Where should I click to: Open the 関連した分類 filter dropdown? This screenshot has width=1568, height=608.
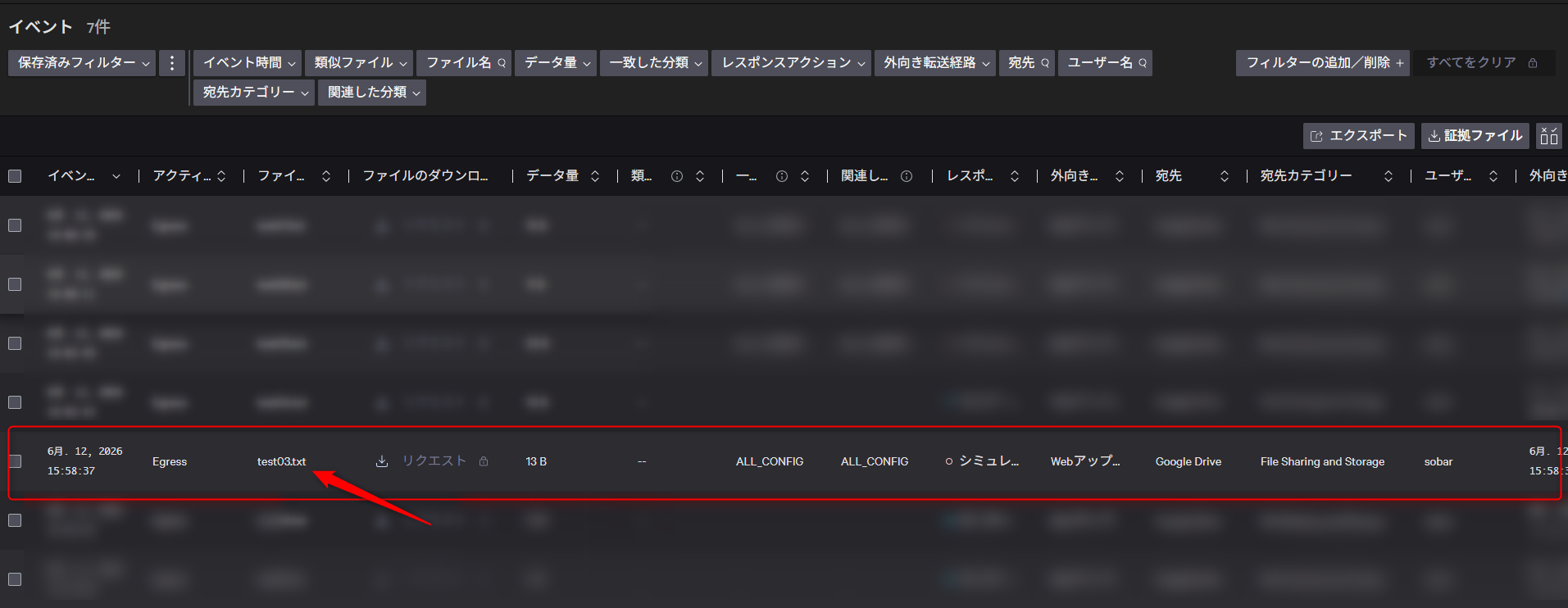pos(372,93)
